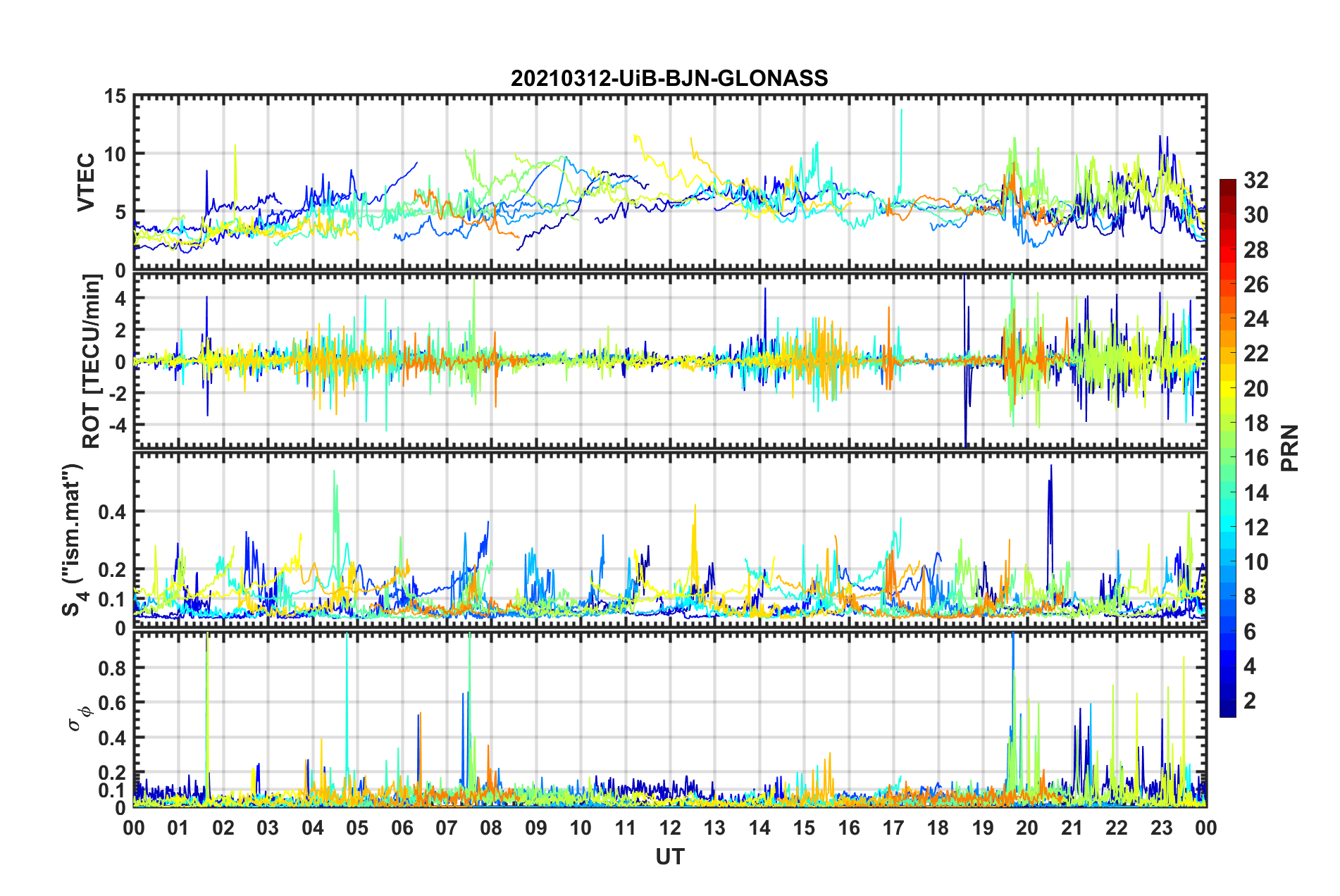Click the sigma phi axis label
The width and height of the screenshot is (1340, 896).
pos(80,718)
